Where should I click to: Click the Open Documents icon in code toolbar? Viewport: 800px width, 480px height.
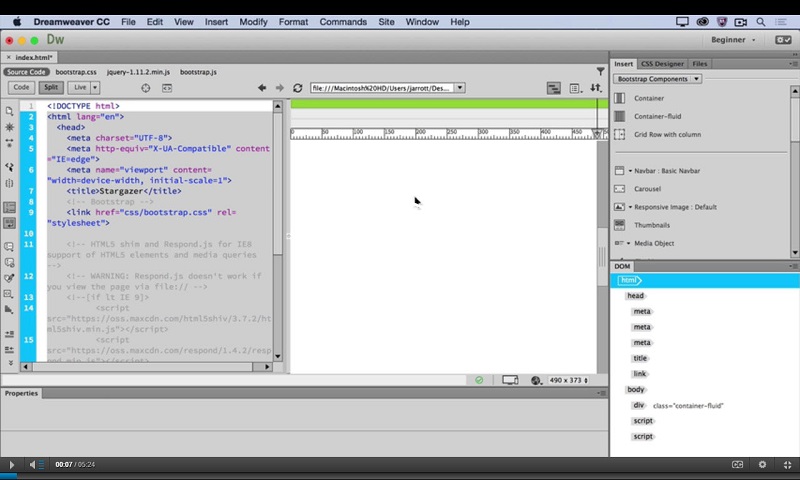click(x=9, y=111)
